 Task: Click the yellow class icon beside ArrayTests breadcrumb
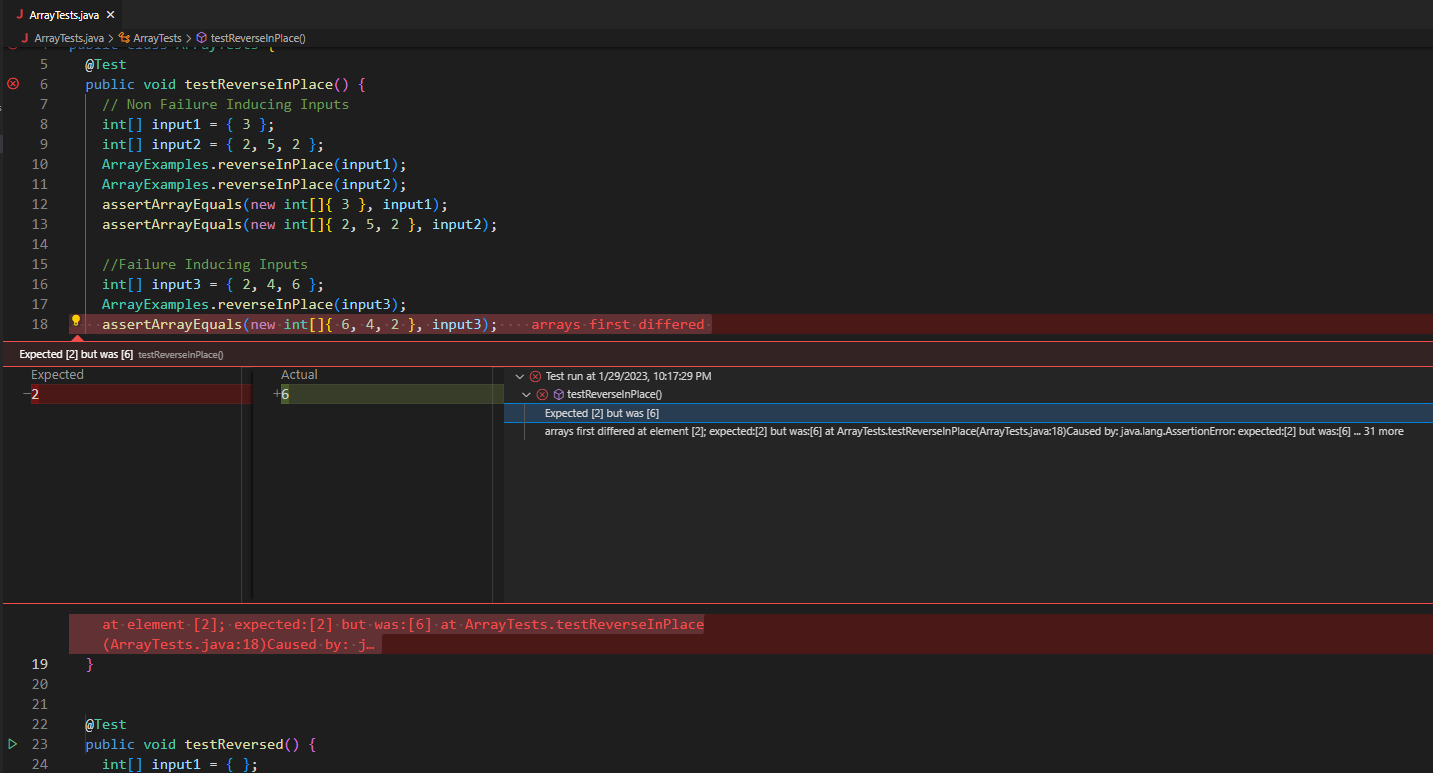coord(124,37)
